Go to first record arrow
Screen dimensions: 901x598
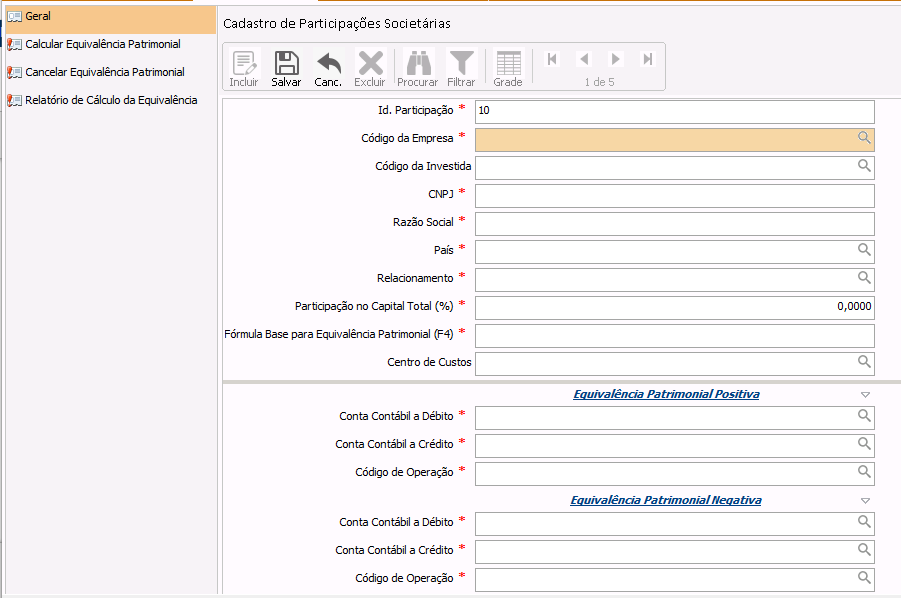(552, 59)
